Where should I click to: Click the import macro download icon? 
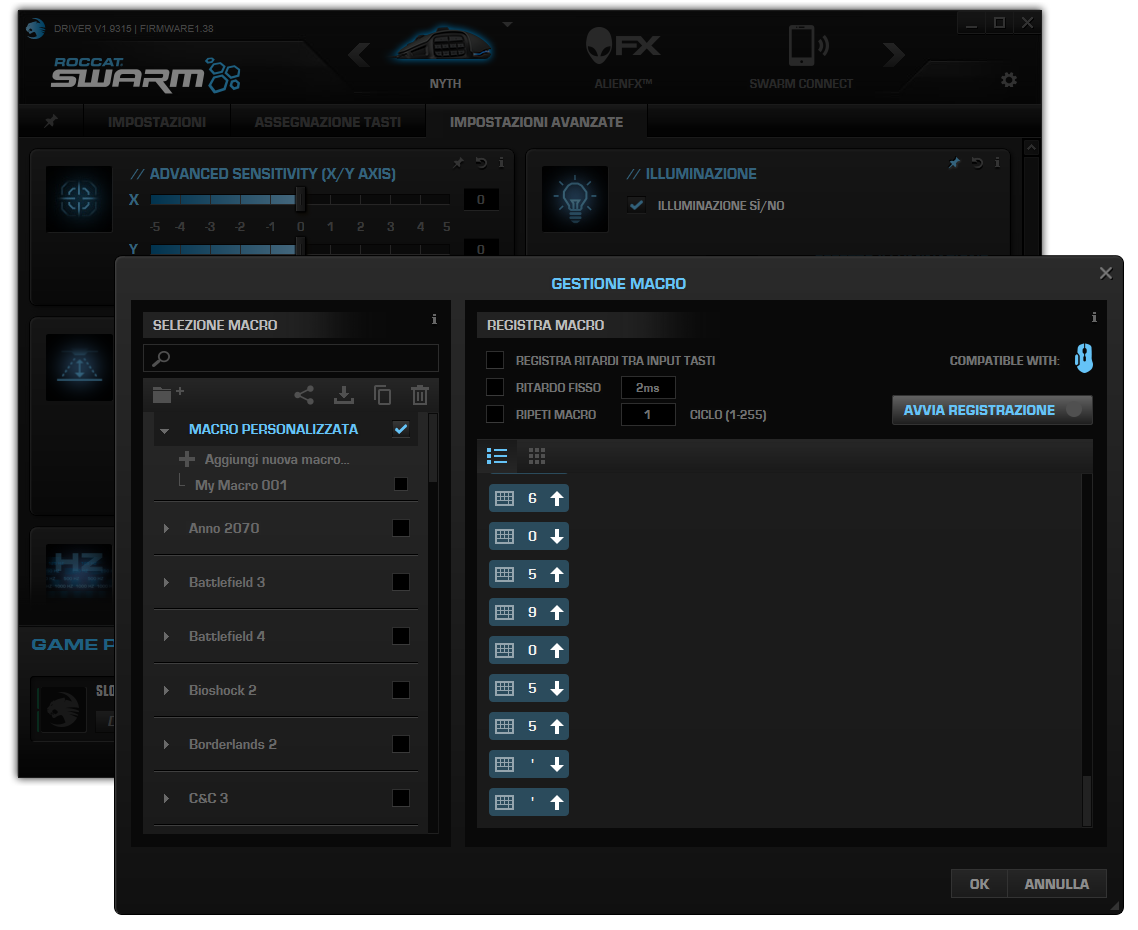343,395
